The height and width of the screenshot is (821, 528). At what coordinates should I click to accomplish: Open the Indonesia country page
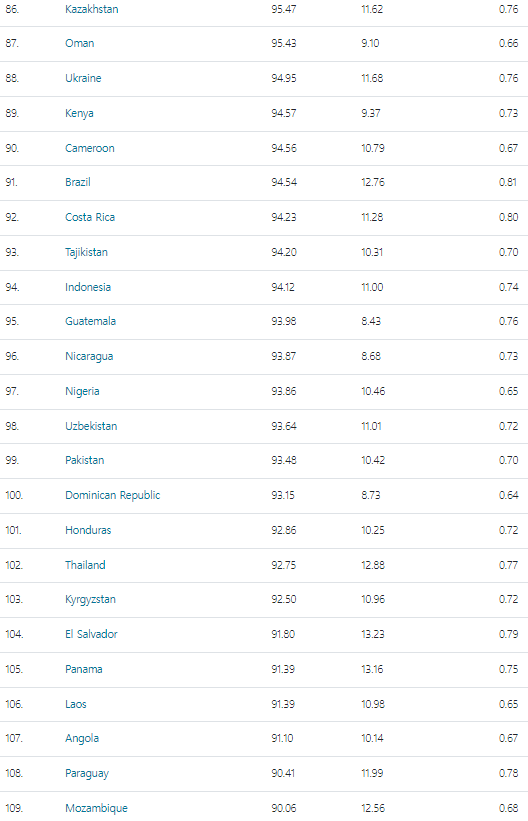click(x=88, y=287)
